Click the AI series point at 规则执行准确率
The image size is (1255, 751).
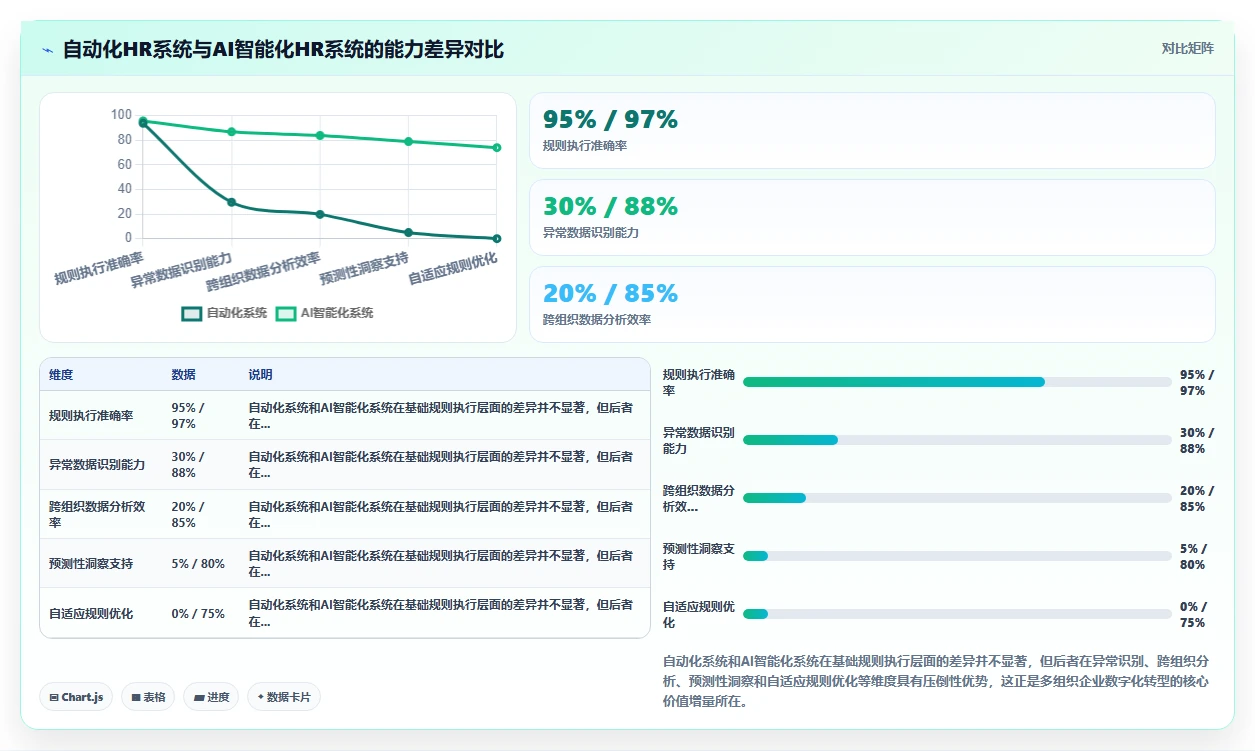(x=143, y=120)
